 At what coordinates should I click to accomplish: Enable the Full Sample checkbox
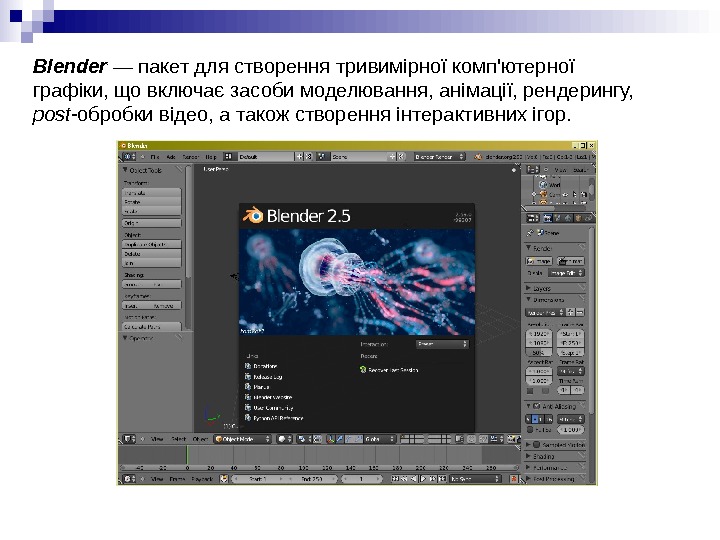(x=530, y=430)
